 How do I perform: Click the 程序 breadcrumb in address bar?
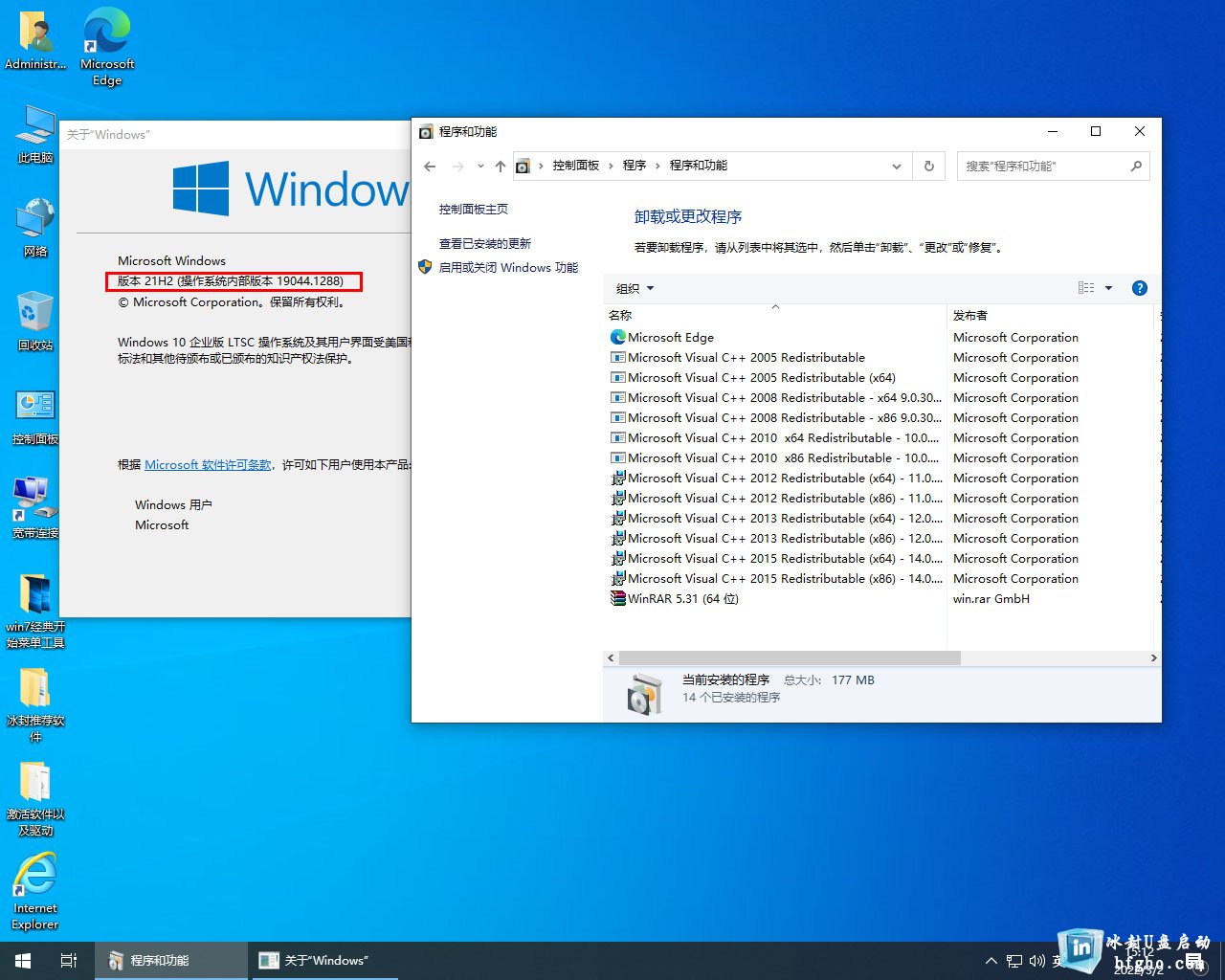coord(635,166)
